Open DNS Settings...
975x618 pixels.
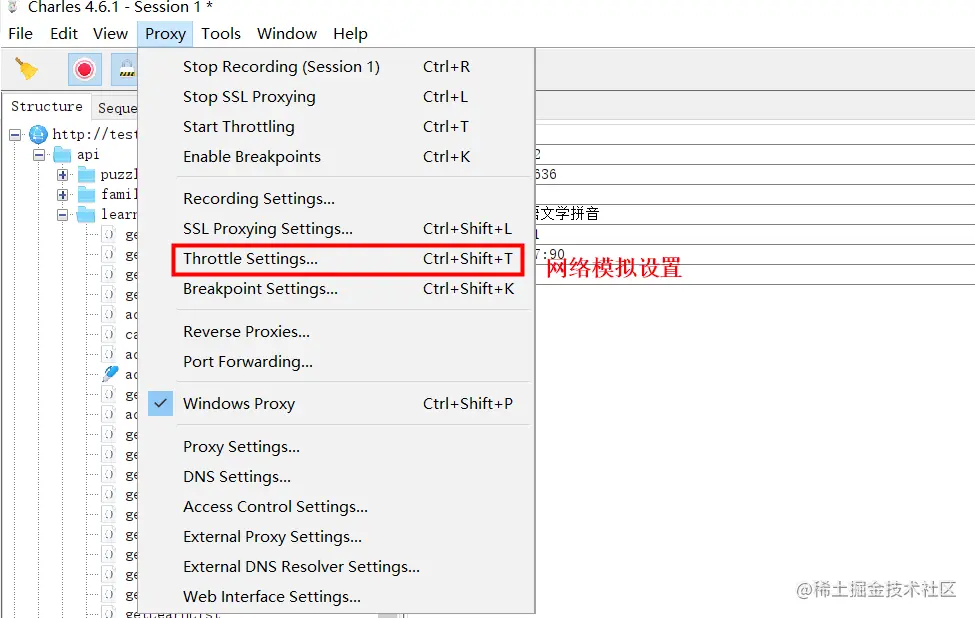pyautogui.click(x=336, y=476)
